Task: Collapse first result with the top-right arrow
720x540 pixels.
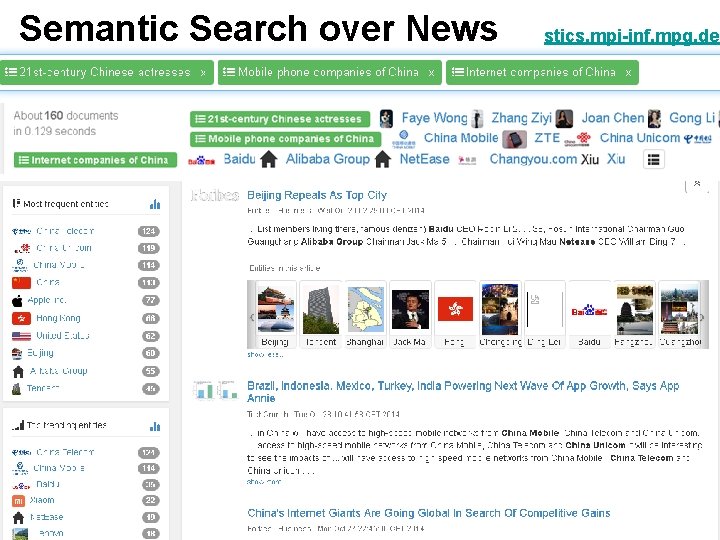Action: pos(697,185)
